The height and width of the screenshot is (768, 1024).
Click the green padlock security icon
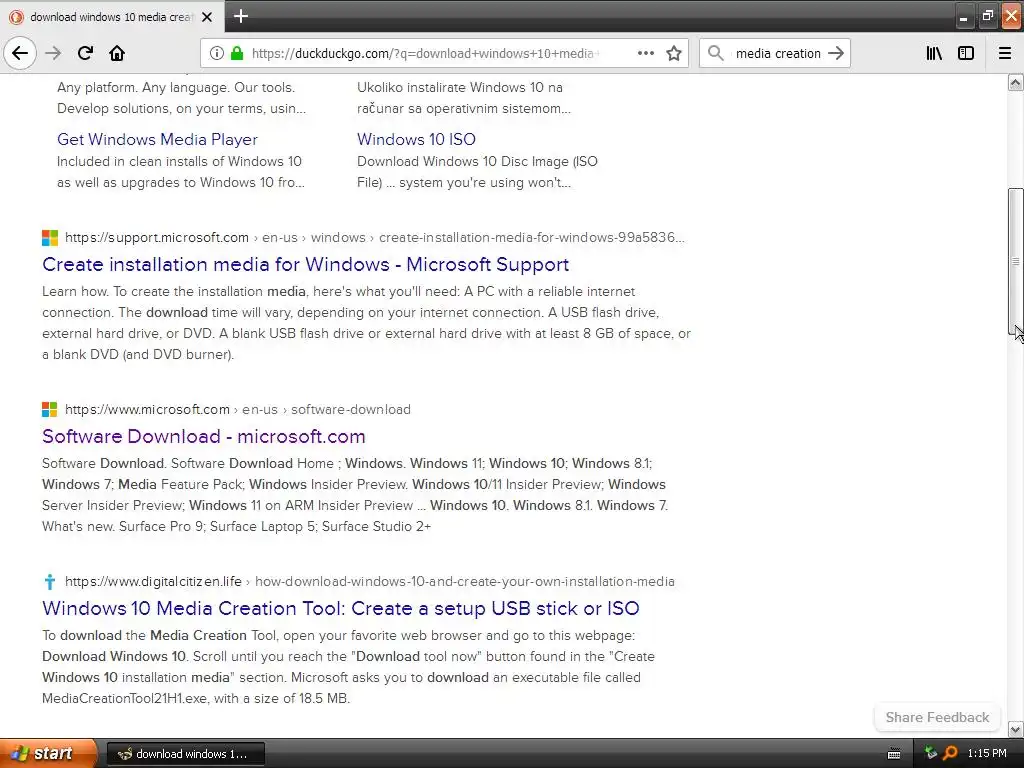237,53
